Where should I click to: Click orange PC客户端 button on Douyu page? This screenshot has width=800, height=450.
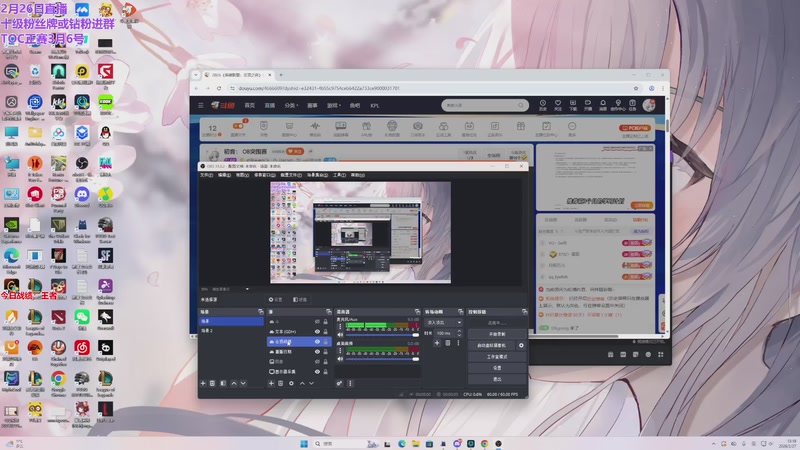click(635, 128)
